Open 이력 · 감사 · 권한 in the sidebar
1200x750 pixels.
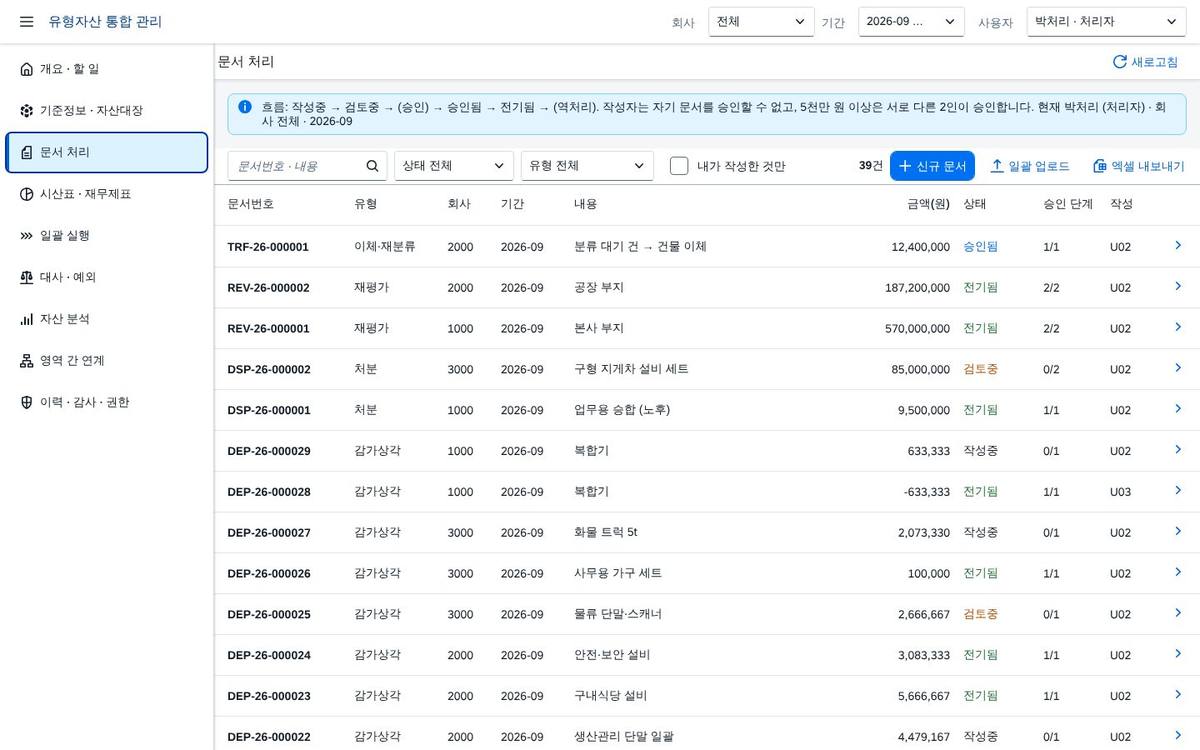point(107,402)
